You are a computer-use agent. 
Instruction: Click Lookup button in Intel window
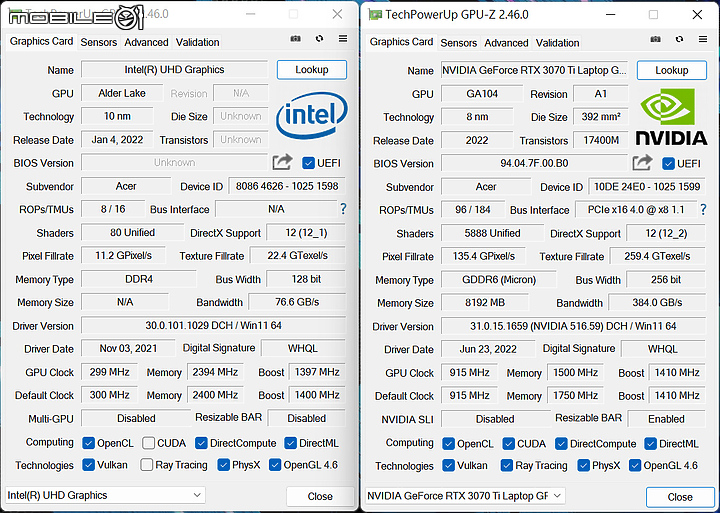(312, 70)
